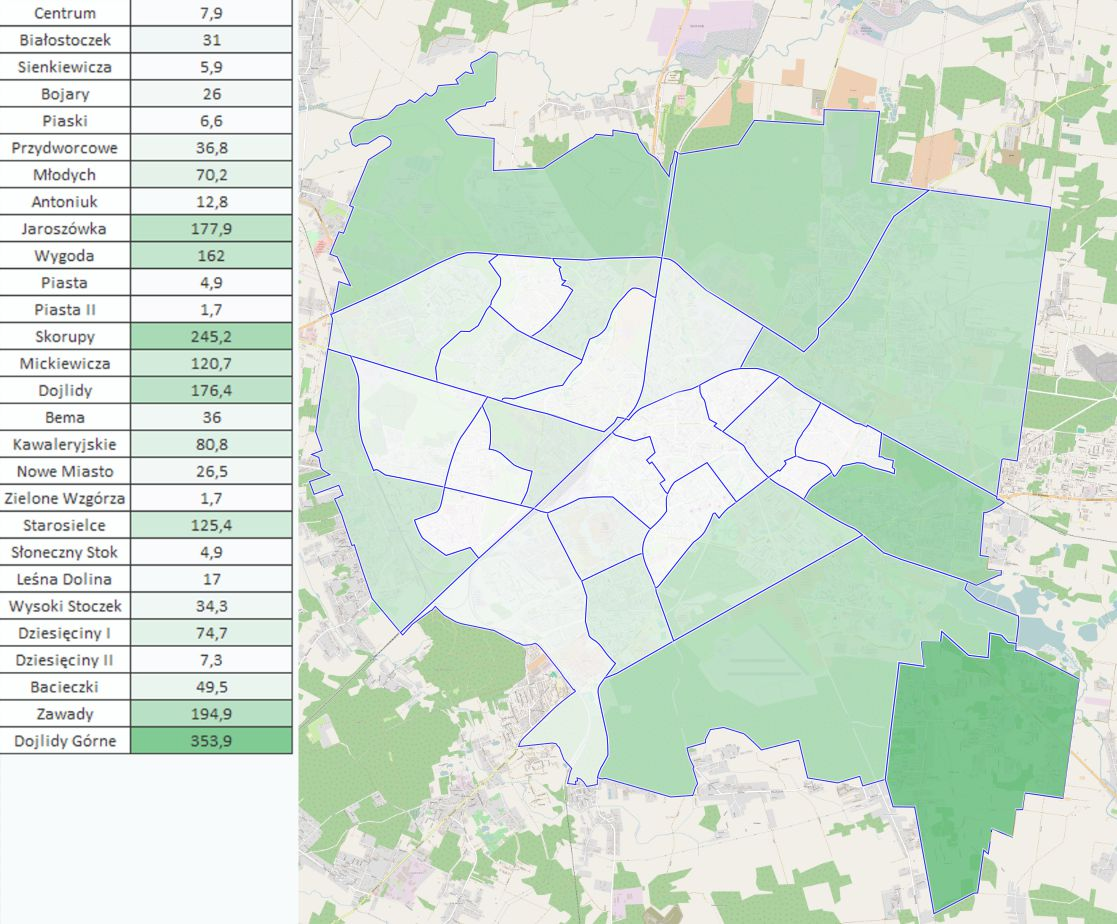Viewport: 1117px width, 924px height.
Task: Select the Zielone Wzgórza row label
Action: [65, 499]
